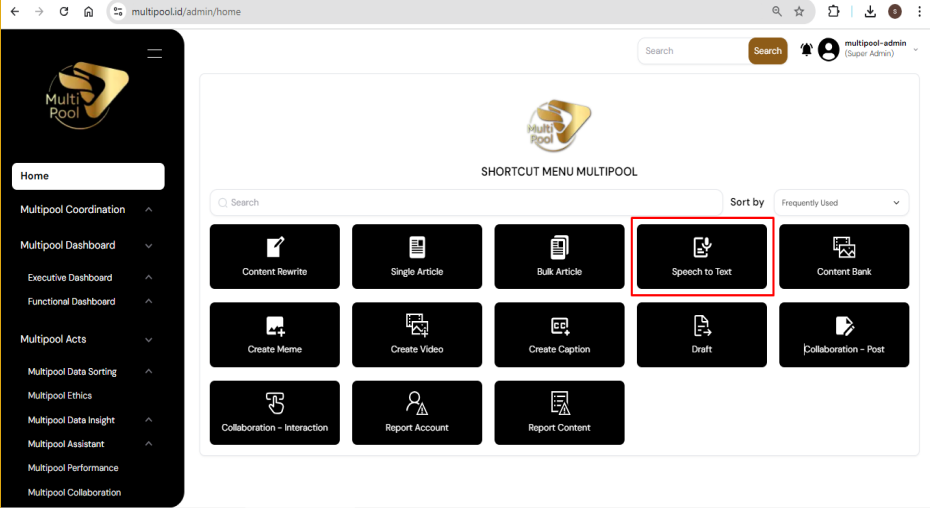Open the Create Meme tile
The width and height of the screenshot is (930, 508).
click(x=275, y=335)
